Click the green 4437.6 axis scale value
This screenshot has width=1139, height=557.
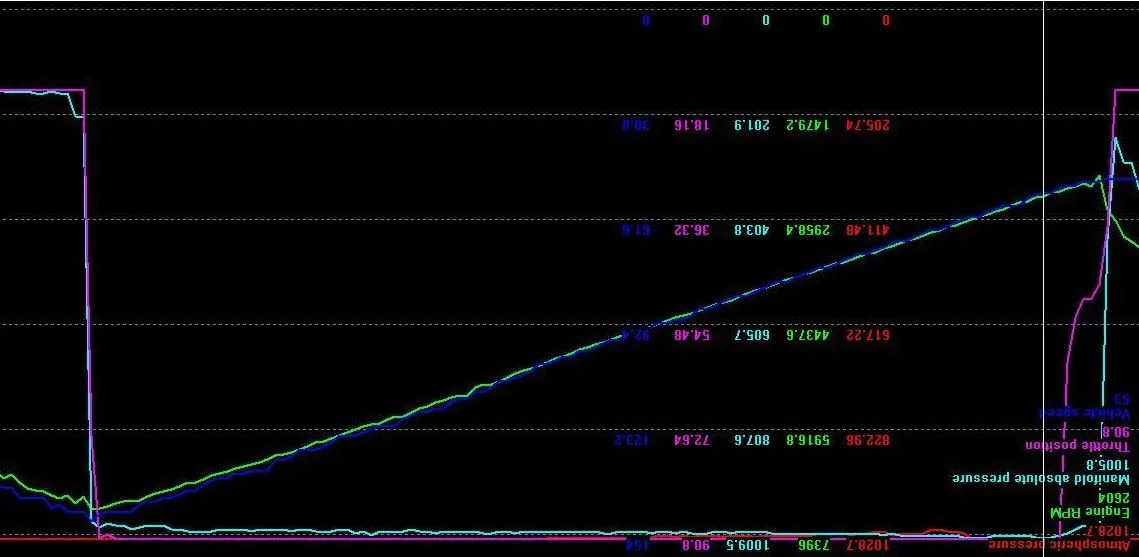click(808, 335)
